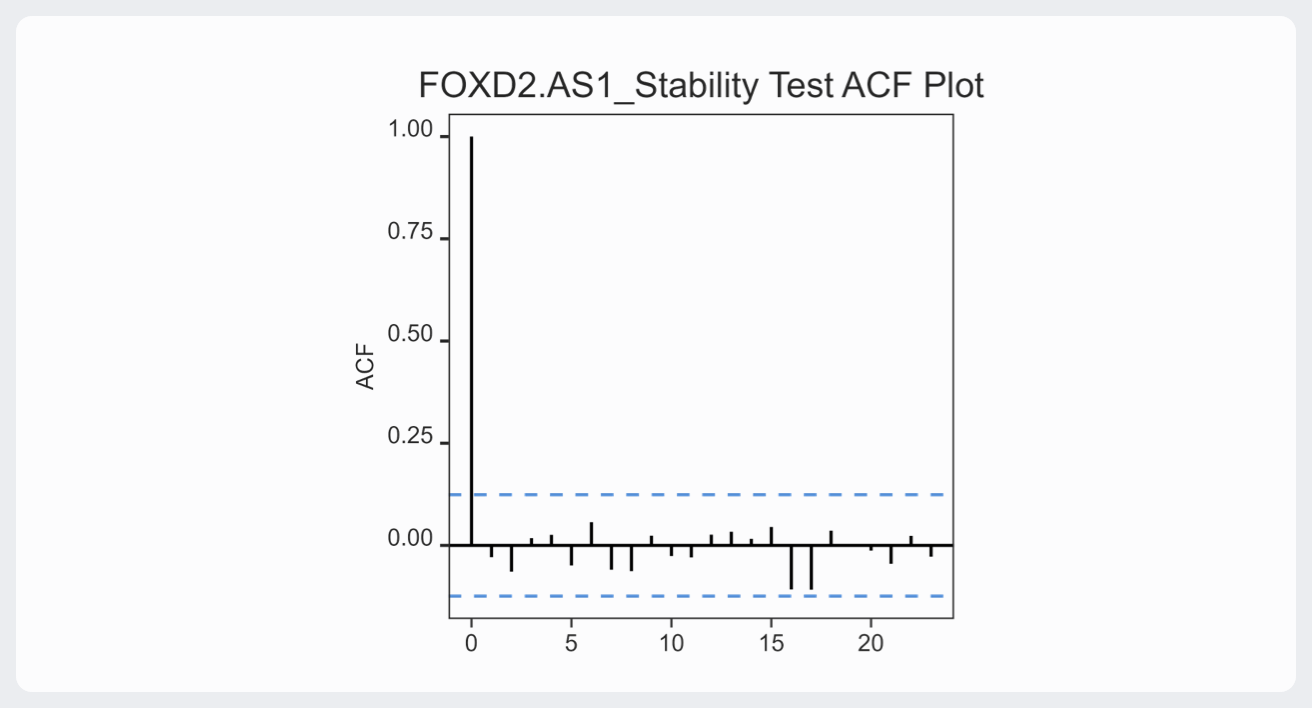Click the 0.50 y-axis tick label

coord(410,336)
